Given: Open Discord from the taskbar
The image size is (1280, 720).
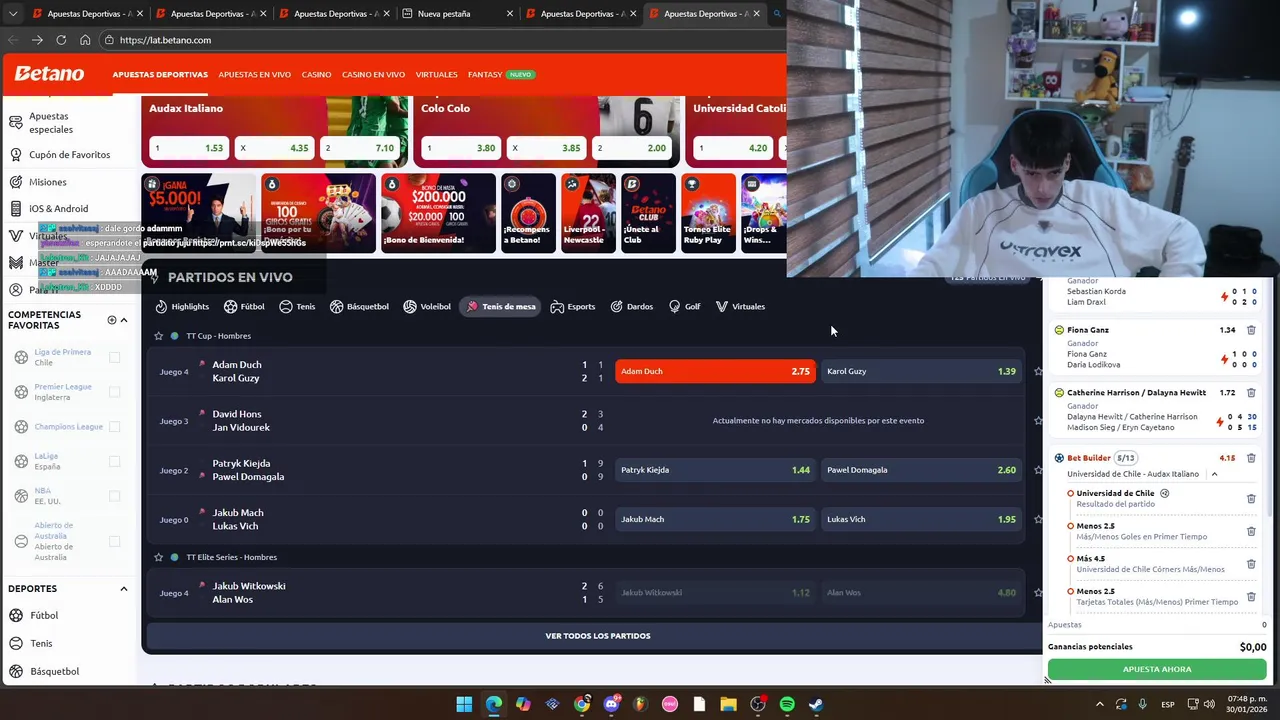Looking at the screenshot, I should 611,704.
